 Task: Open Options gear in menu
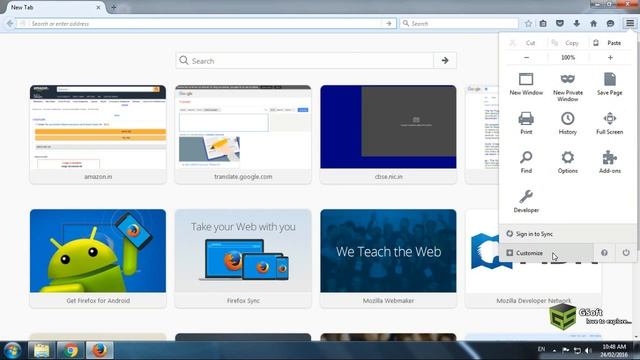[x=568, y=162]
